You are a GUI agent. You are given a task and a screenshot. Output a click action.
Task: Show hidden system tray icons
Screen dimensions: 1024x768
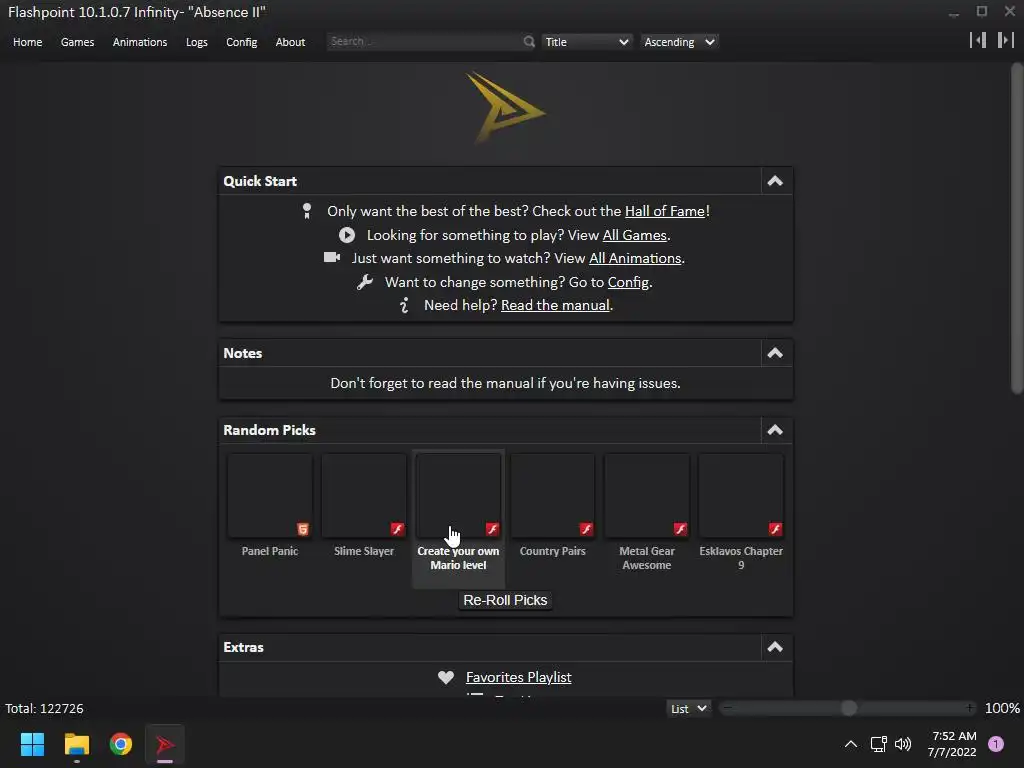coord(850,744)
